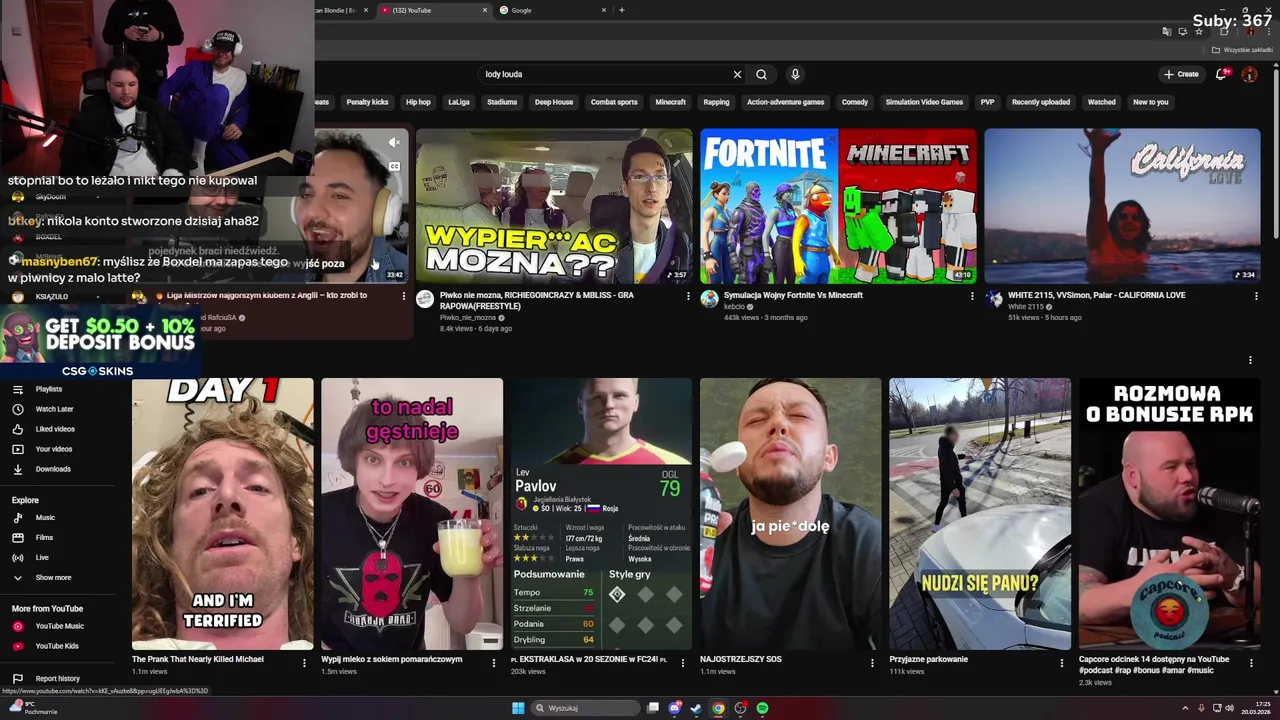Open a new browser tab with plus
Viewport: 1280px width, 720px height.
click(x=622, y=10)
